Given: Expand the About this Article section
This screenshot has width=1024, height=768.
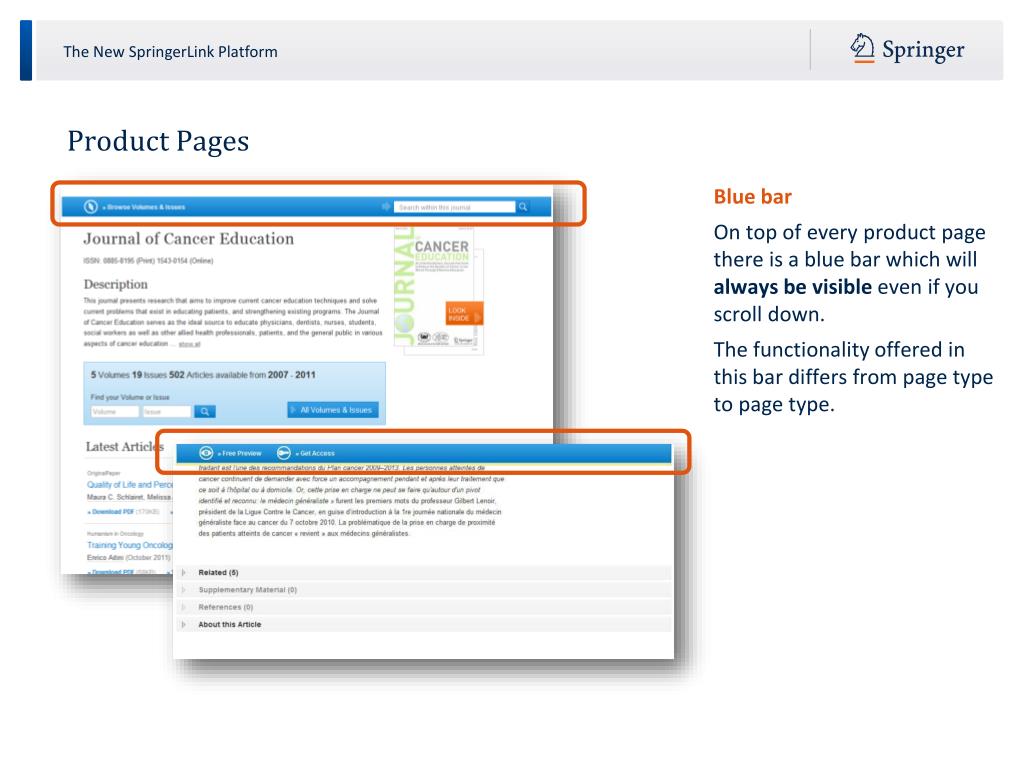Looking at the screenshot, I should [x=424, y=624].
